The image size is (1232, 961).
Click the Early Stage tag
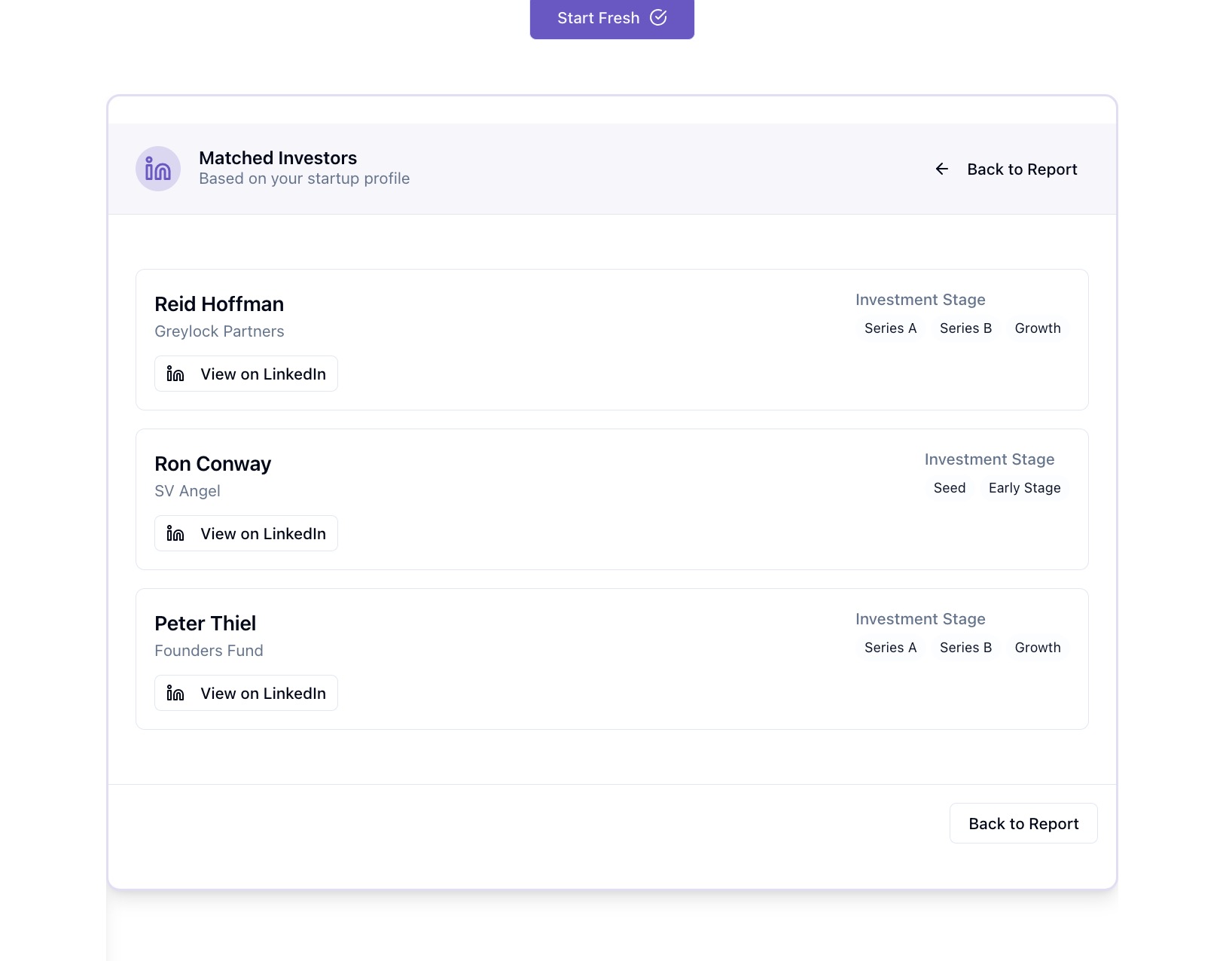[1024, 488]
